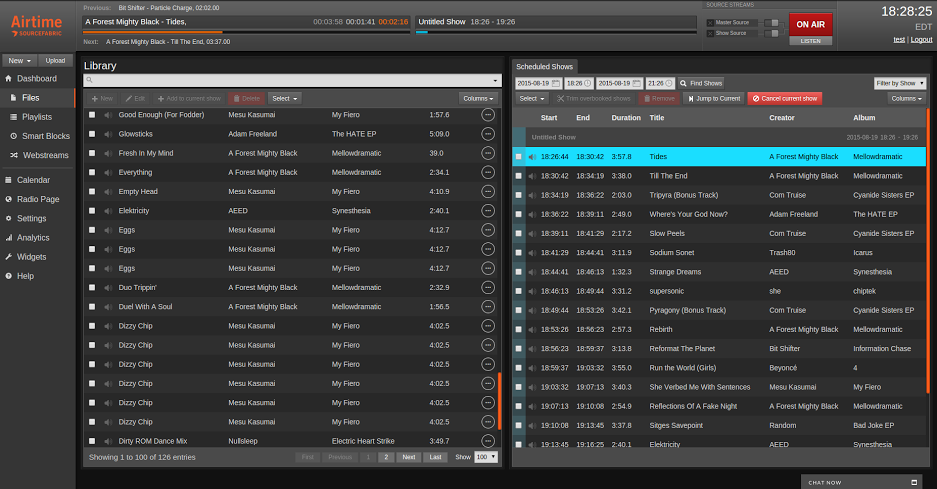Open the ellipsis actions menu for Elektricity
Screen dimensions: 937x489
coord(488,211)
